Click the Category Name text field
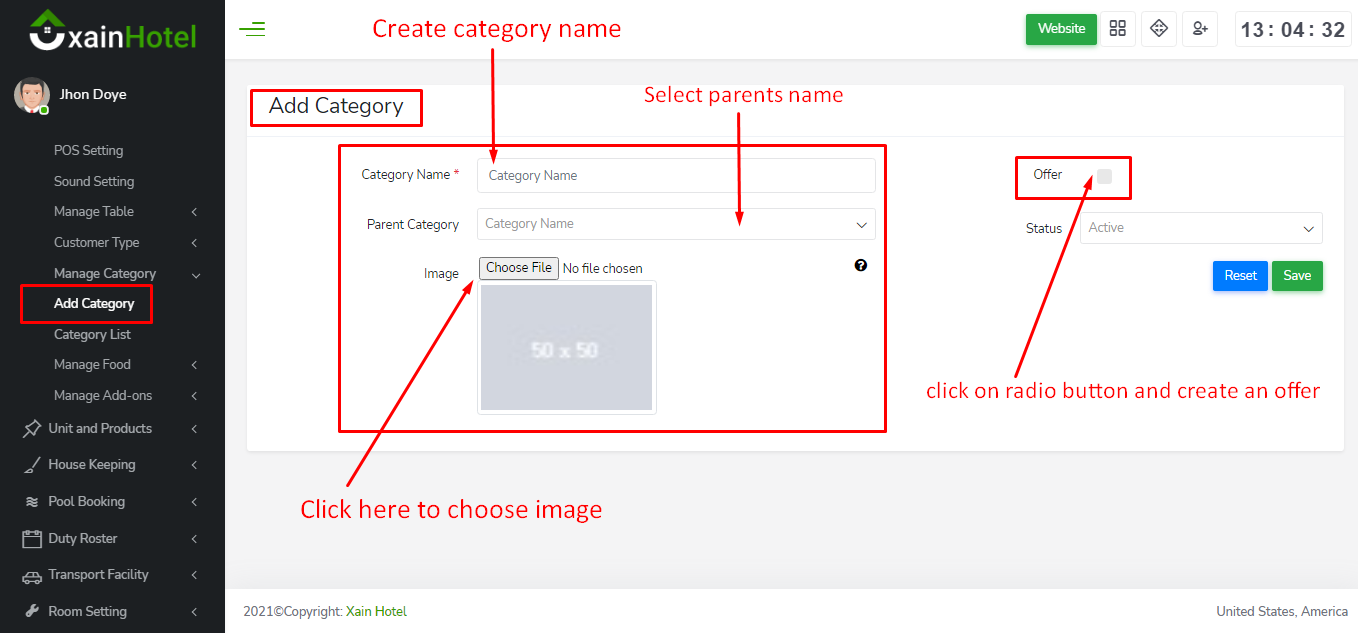This screenshot has height=633, width=1358. tap(676, 176)
